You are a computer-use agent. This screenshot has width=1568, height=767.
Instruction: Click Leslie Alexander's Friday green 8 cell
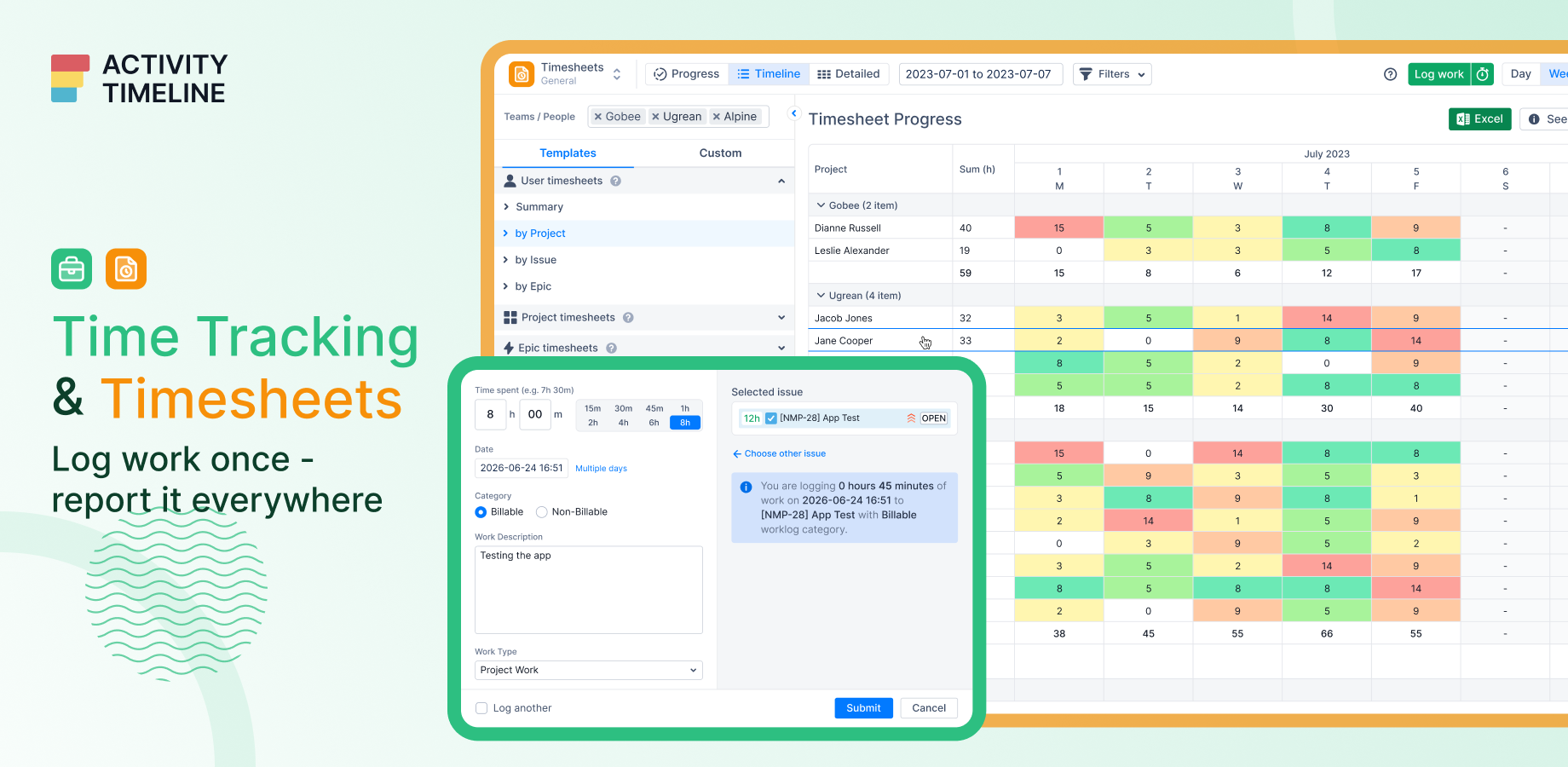pyautogui.click(x=1416, y=251)
